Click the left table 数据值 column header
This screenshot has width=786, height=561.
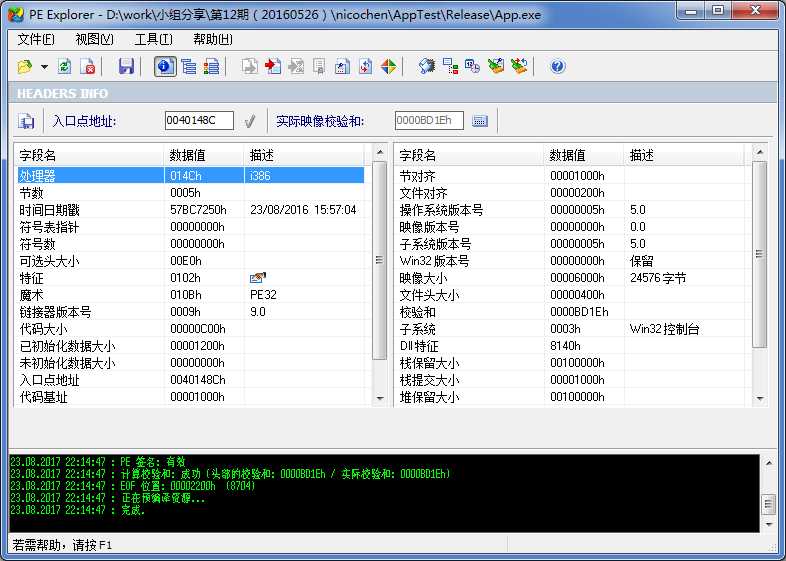[204, 155]
